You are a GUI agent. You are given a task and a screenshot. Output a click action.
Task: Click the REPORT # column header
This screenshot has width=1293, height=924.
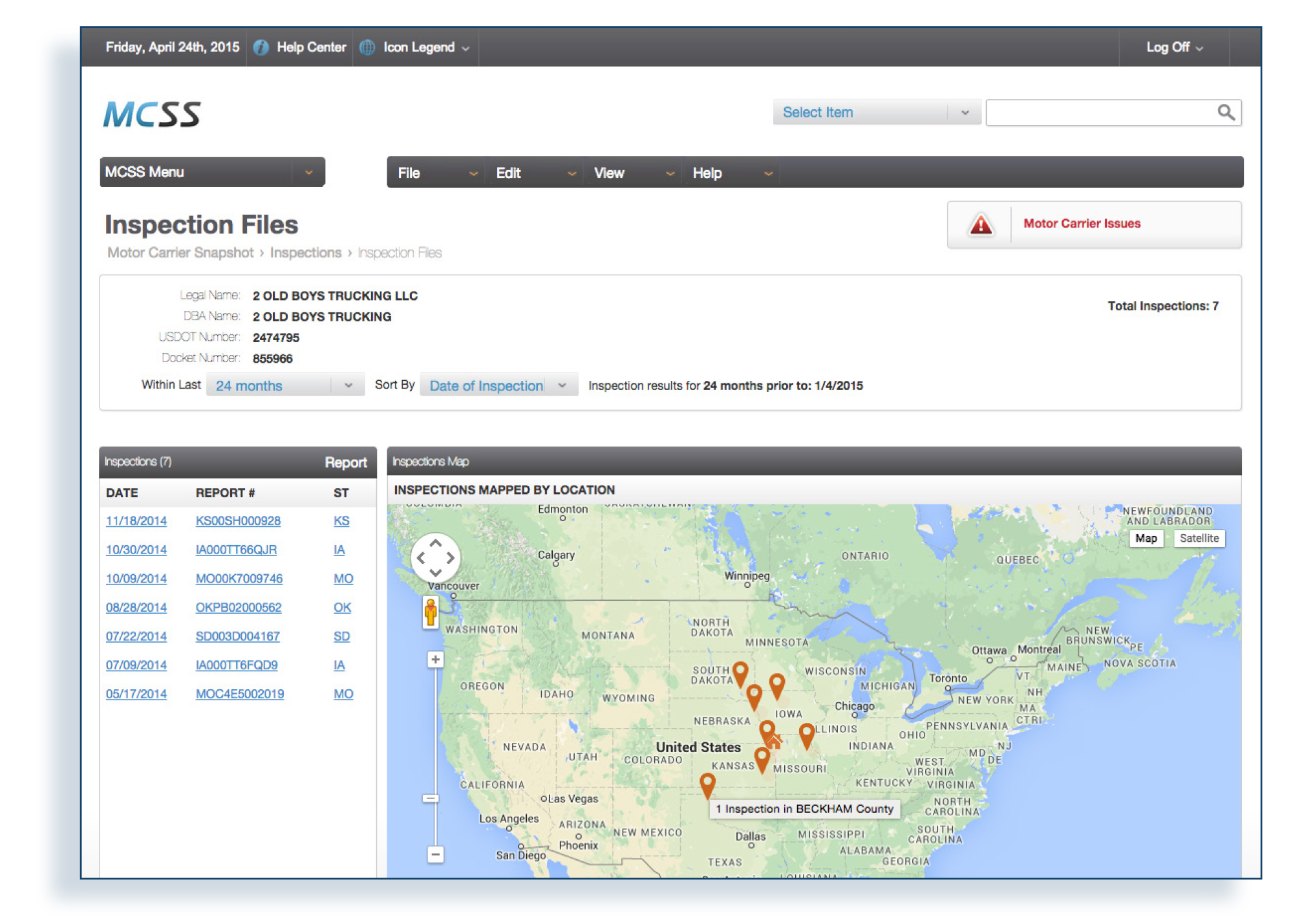point(225,493)
